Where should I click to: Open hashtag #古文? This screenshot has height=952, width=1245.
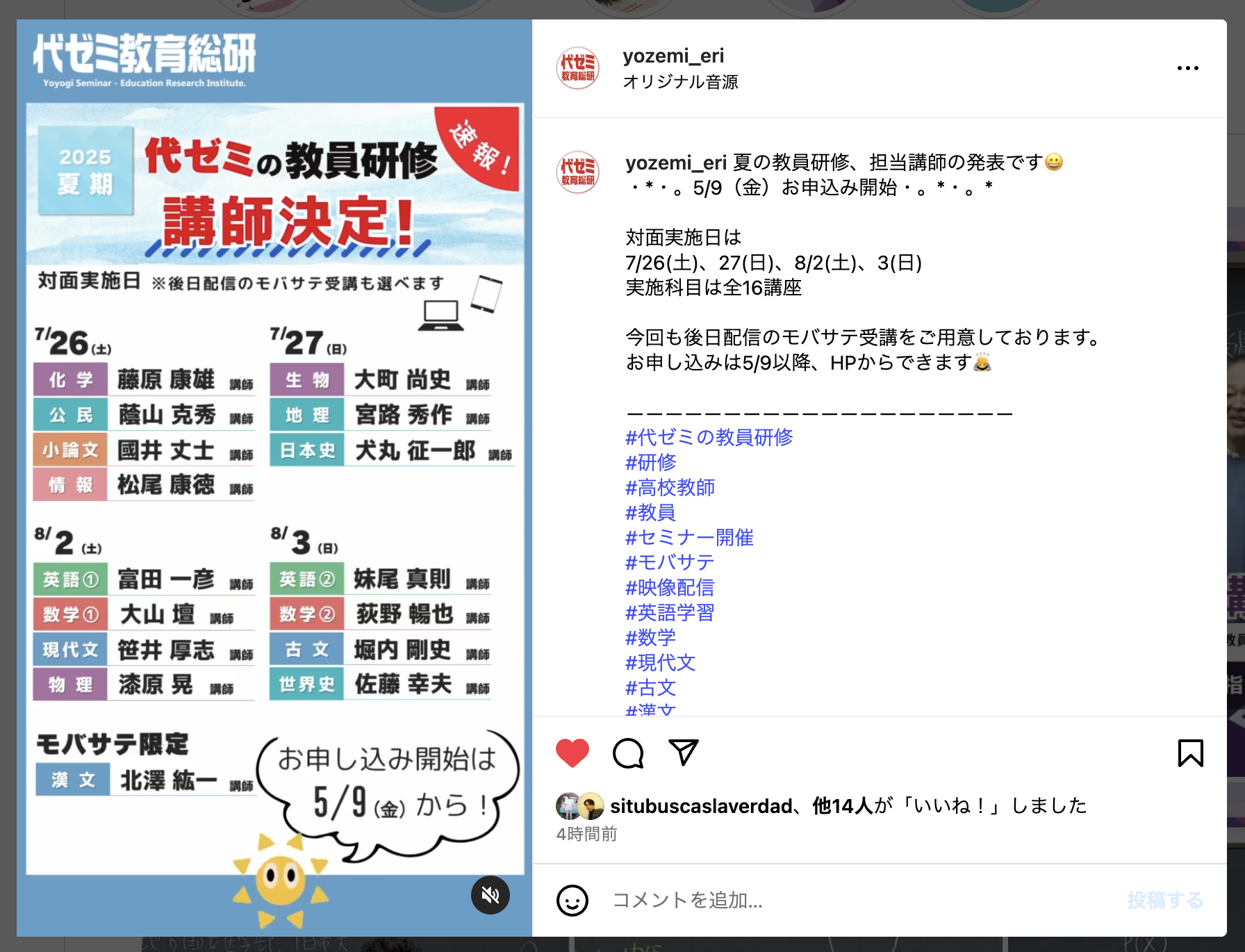pyautogui.click(x=650, y=687)
